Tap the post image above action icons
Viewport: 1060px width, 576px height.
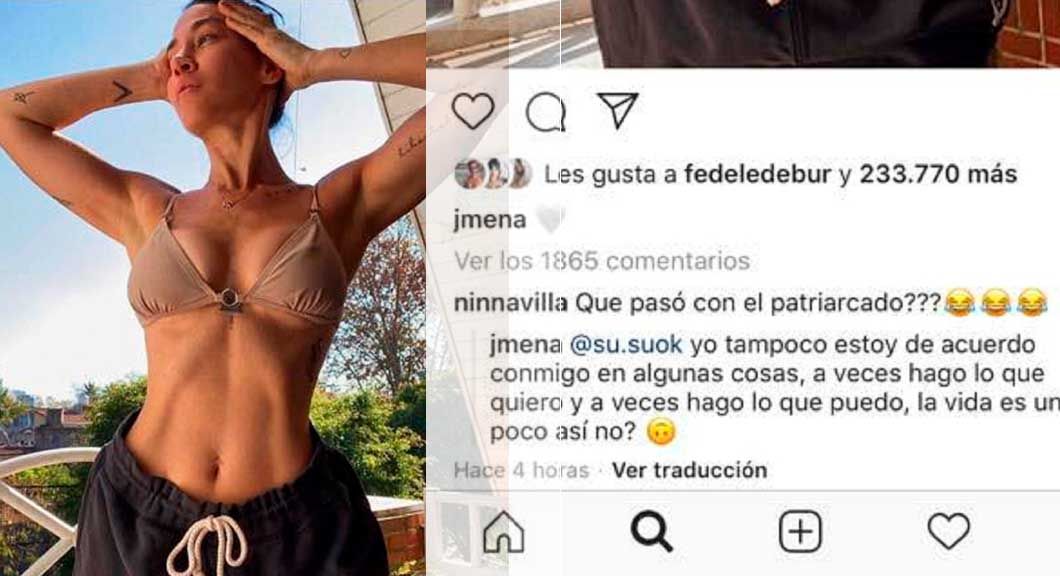743,34
